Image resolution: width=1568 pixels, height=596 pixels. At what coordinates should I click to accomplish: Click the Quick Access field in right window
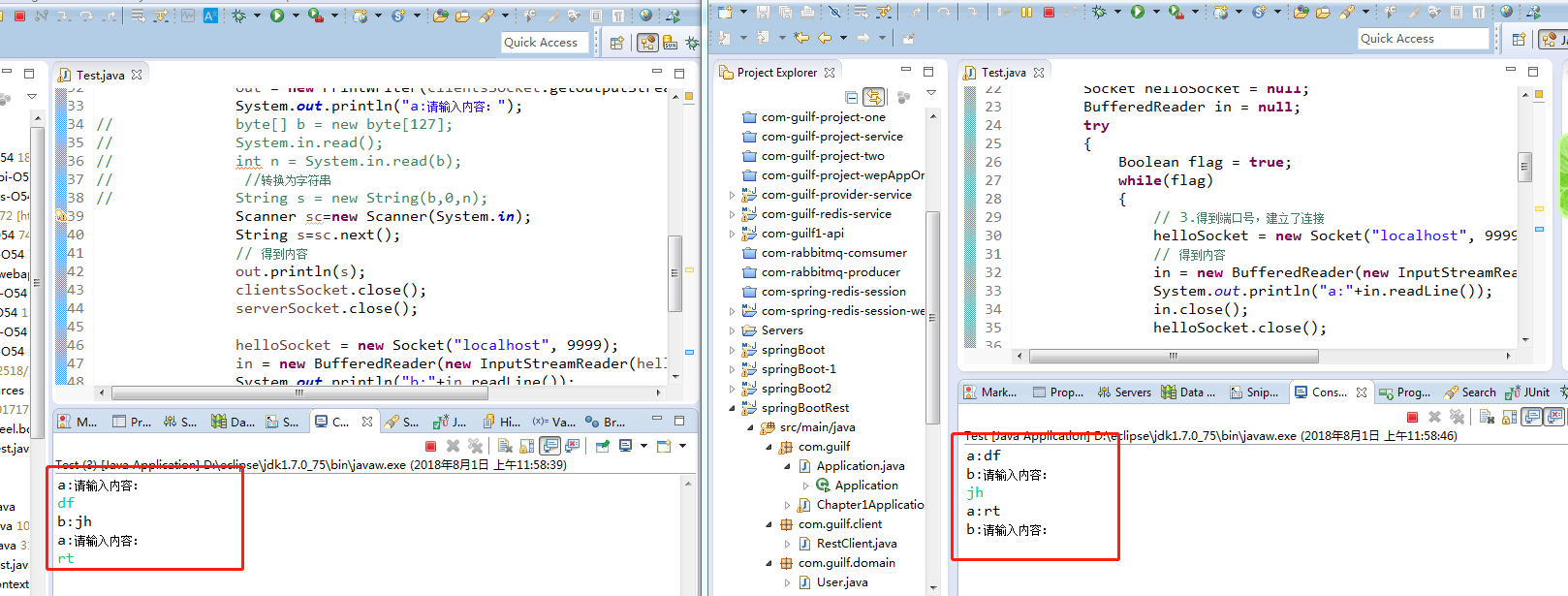pos(1423,39)
